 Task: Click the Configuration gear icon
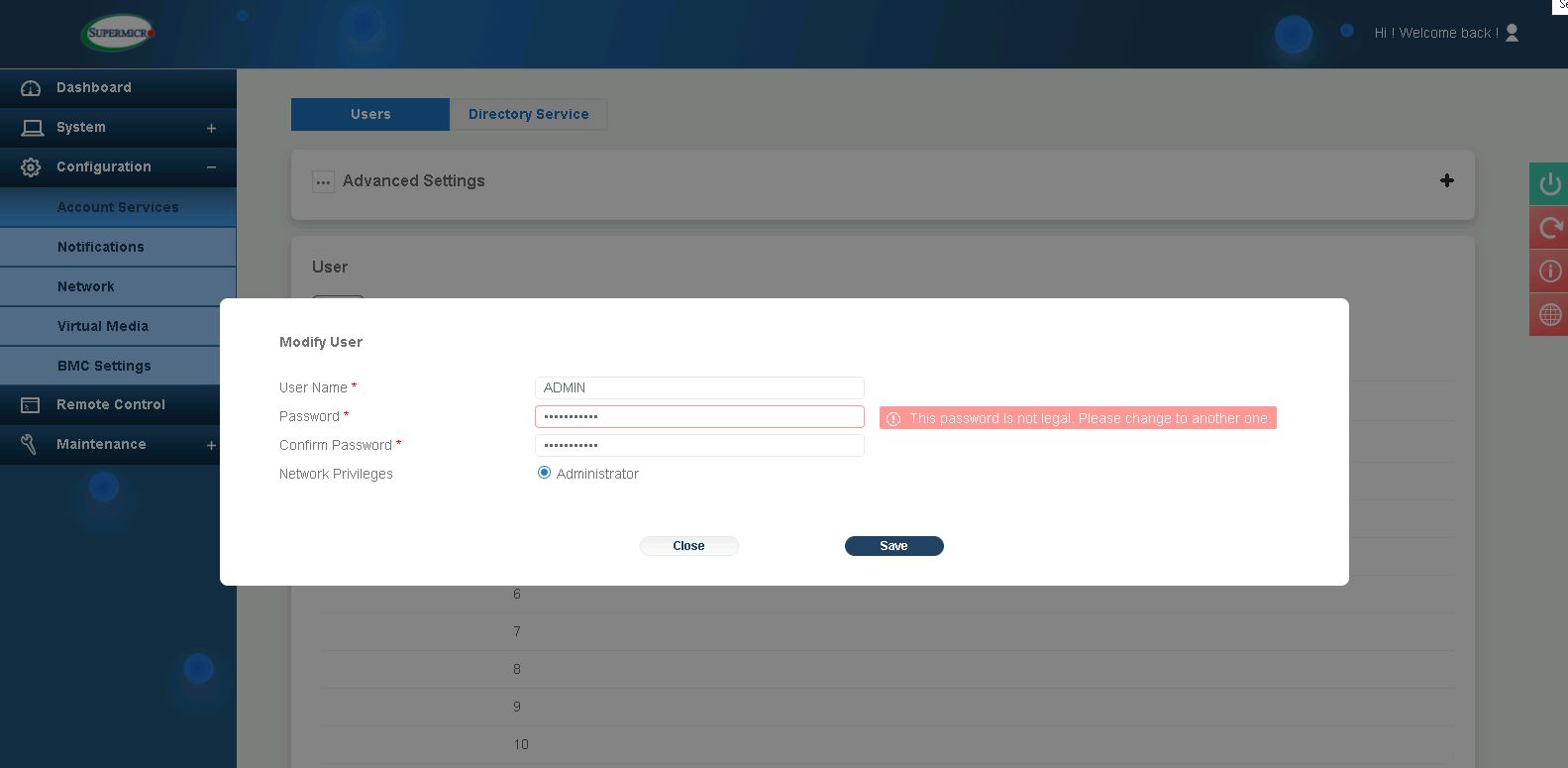tap(31, 167)
